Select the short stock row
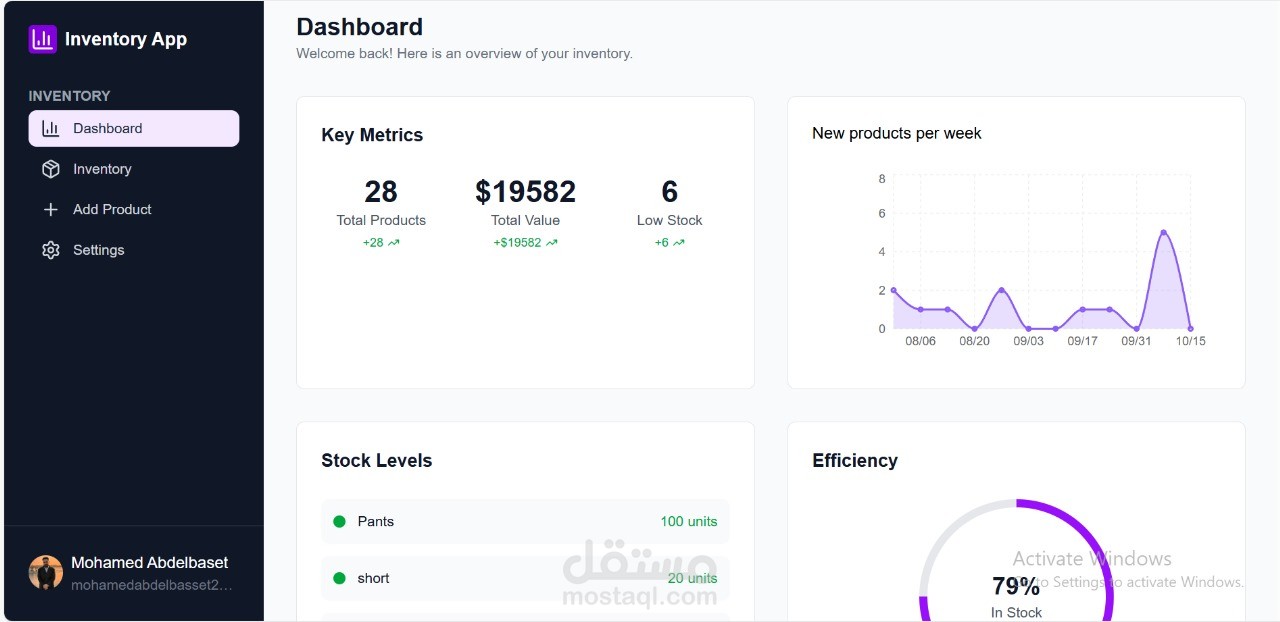Viewport: 1280px width, 622px height. 525,578
